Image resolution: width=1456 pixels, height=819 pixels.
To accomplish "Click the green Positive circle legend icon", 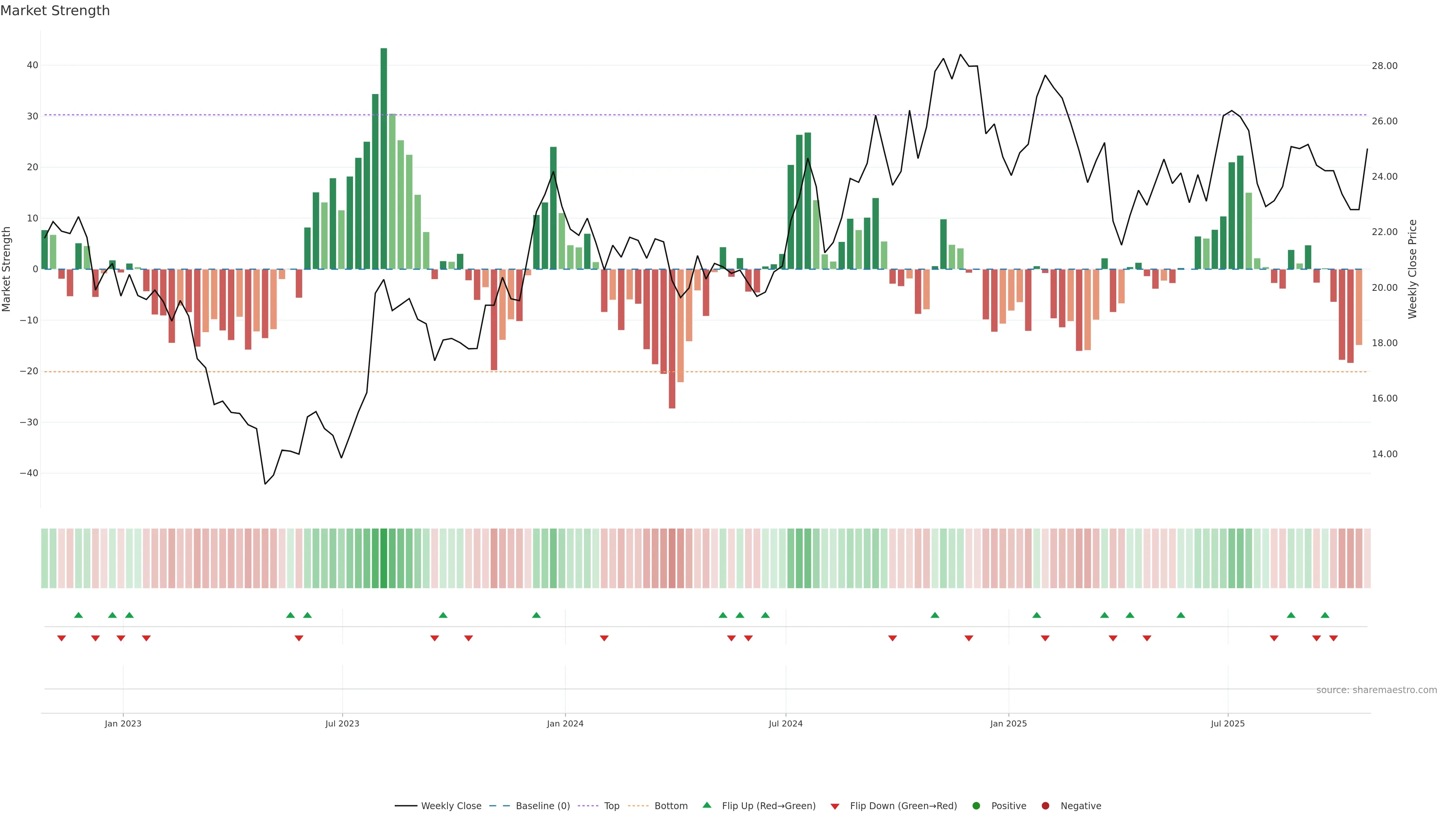I will (x=976, y=806).
